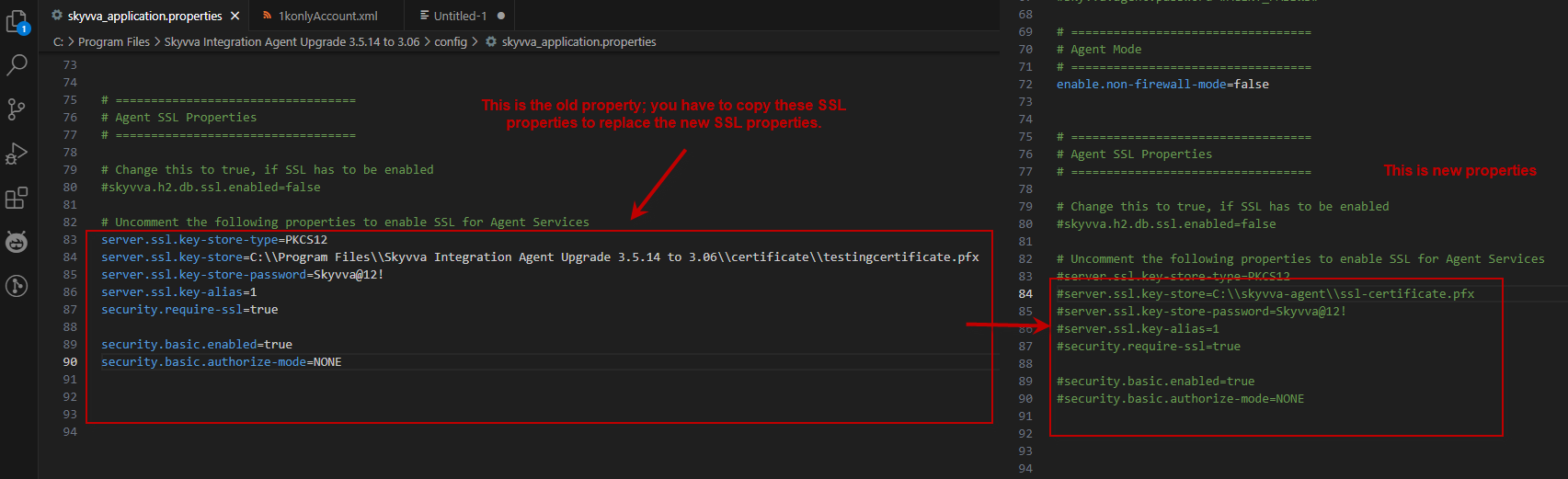Expand the C: breadcrumb segment
The image size is (1568, 479).
pos(58,41)
